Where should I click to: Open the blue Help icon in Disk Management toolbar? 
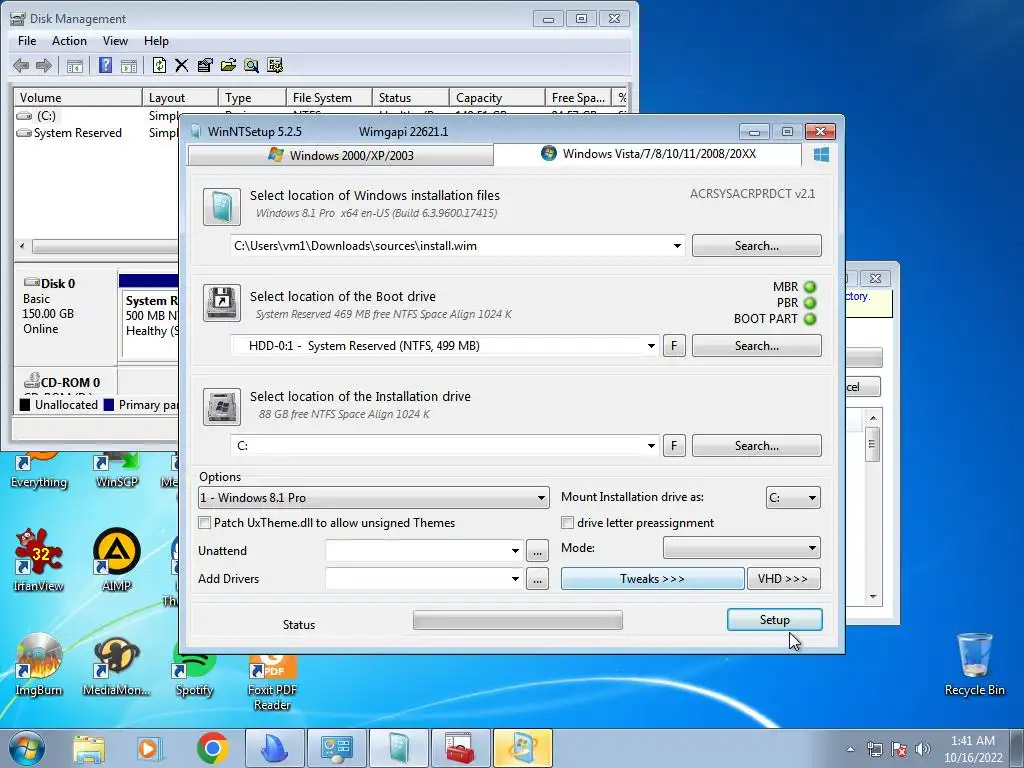point(105,65)
